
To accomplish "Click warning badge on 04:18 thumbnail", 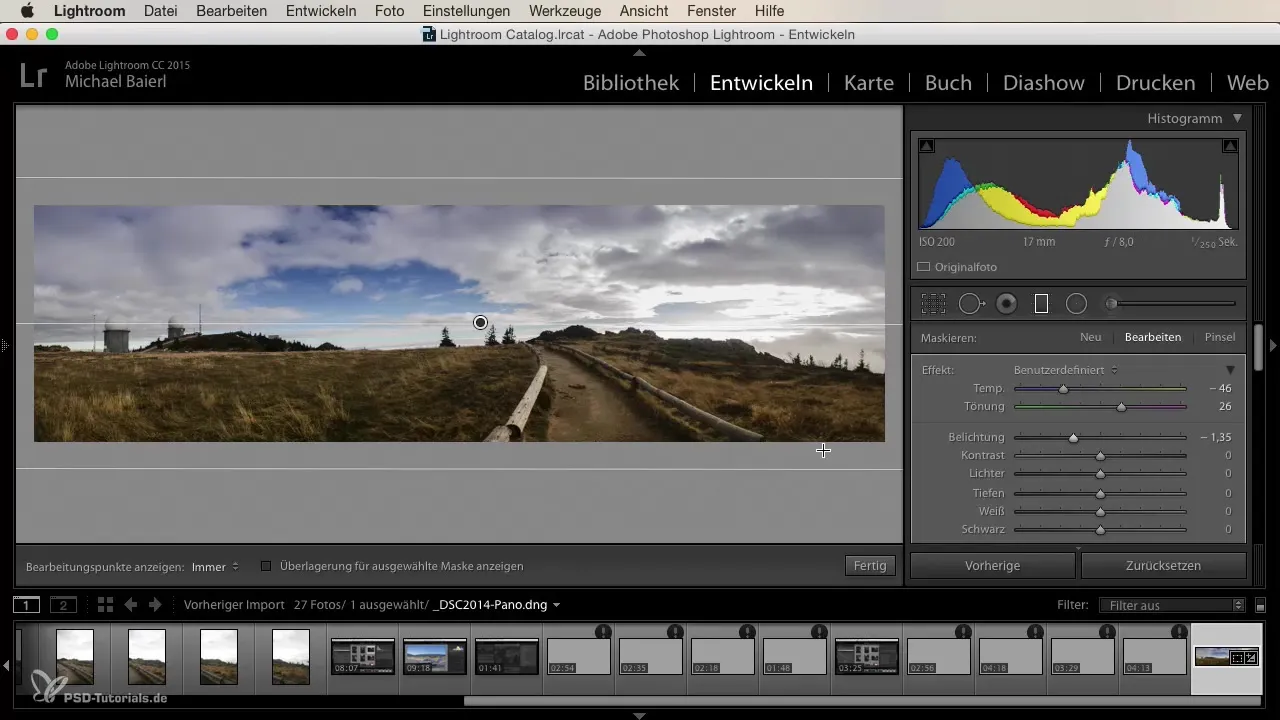I will [x=1035, y=632].
